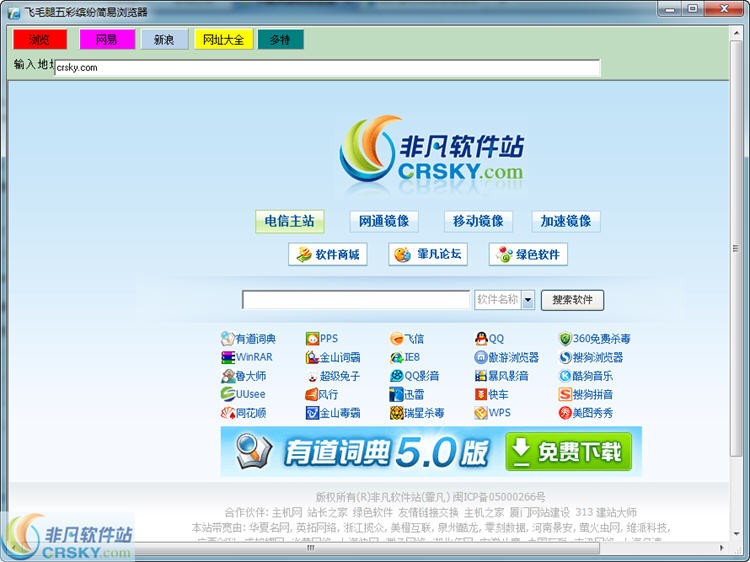Open the 主机之家 partner link
The image size is (750, 562).
coord(484,512)
